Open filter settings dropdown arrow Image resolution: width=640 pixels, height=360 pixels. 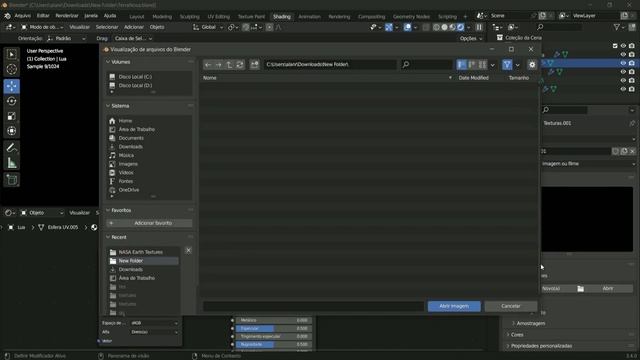(x=518, y=65)
